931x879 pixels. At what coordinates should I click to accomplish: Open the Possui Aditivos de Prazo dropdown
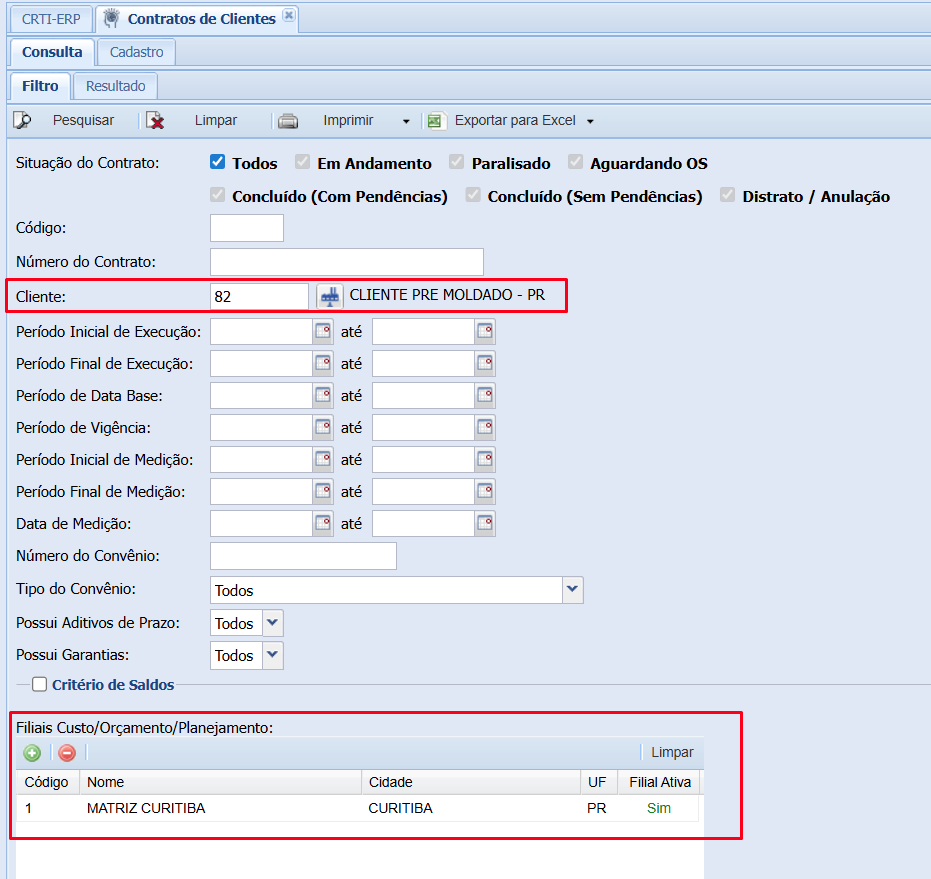tap(273, 623)
